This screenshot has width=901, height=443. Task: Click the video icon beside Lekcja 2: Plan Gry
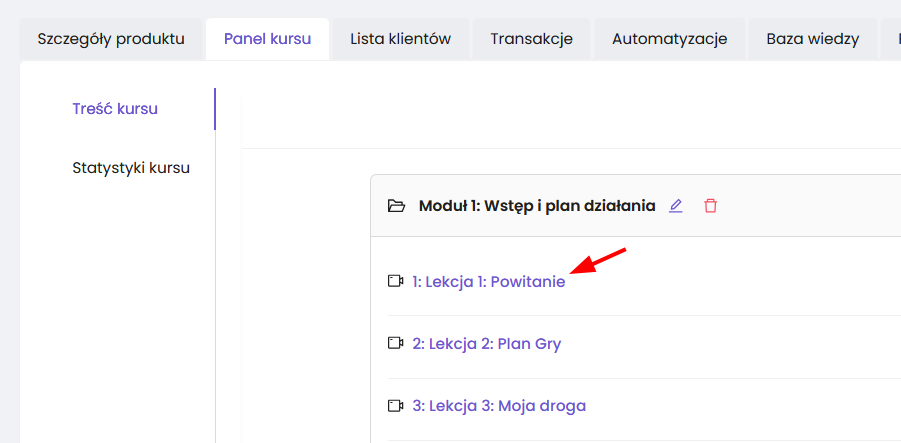(x=395, y=343)
